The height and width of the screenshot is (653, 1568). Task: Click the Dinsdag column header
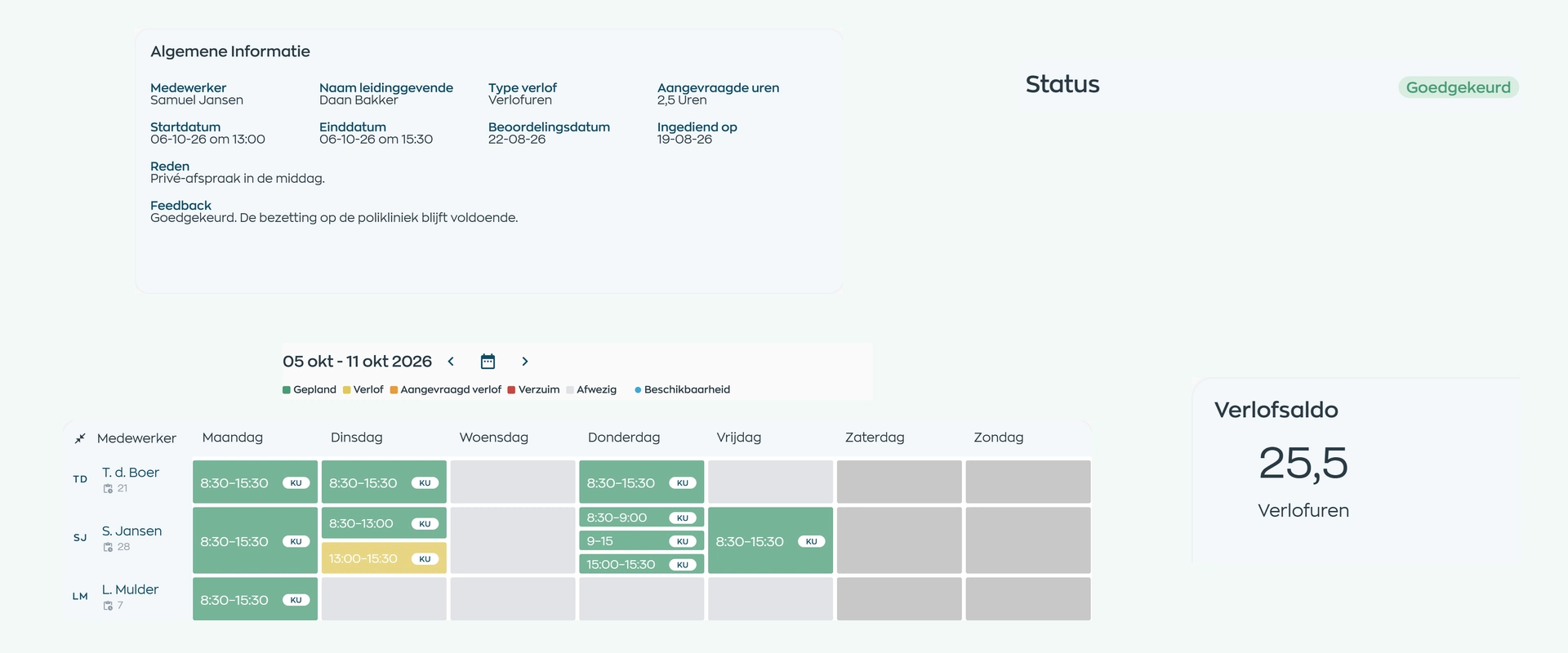357,438
